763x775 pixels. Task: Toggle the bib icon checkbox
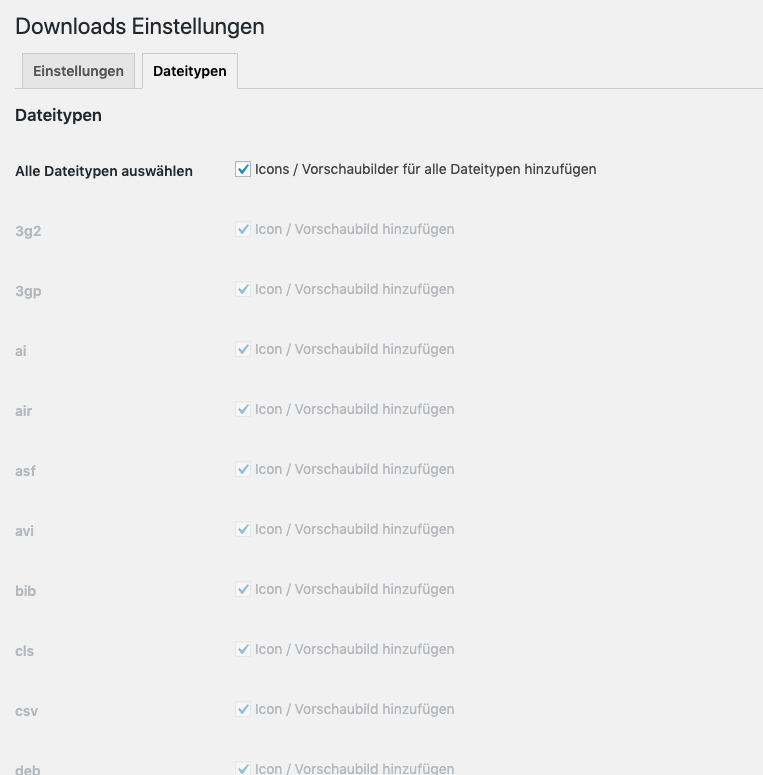click(x=243, y=590)
